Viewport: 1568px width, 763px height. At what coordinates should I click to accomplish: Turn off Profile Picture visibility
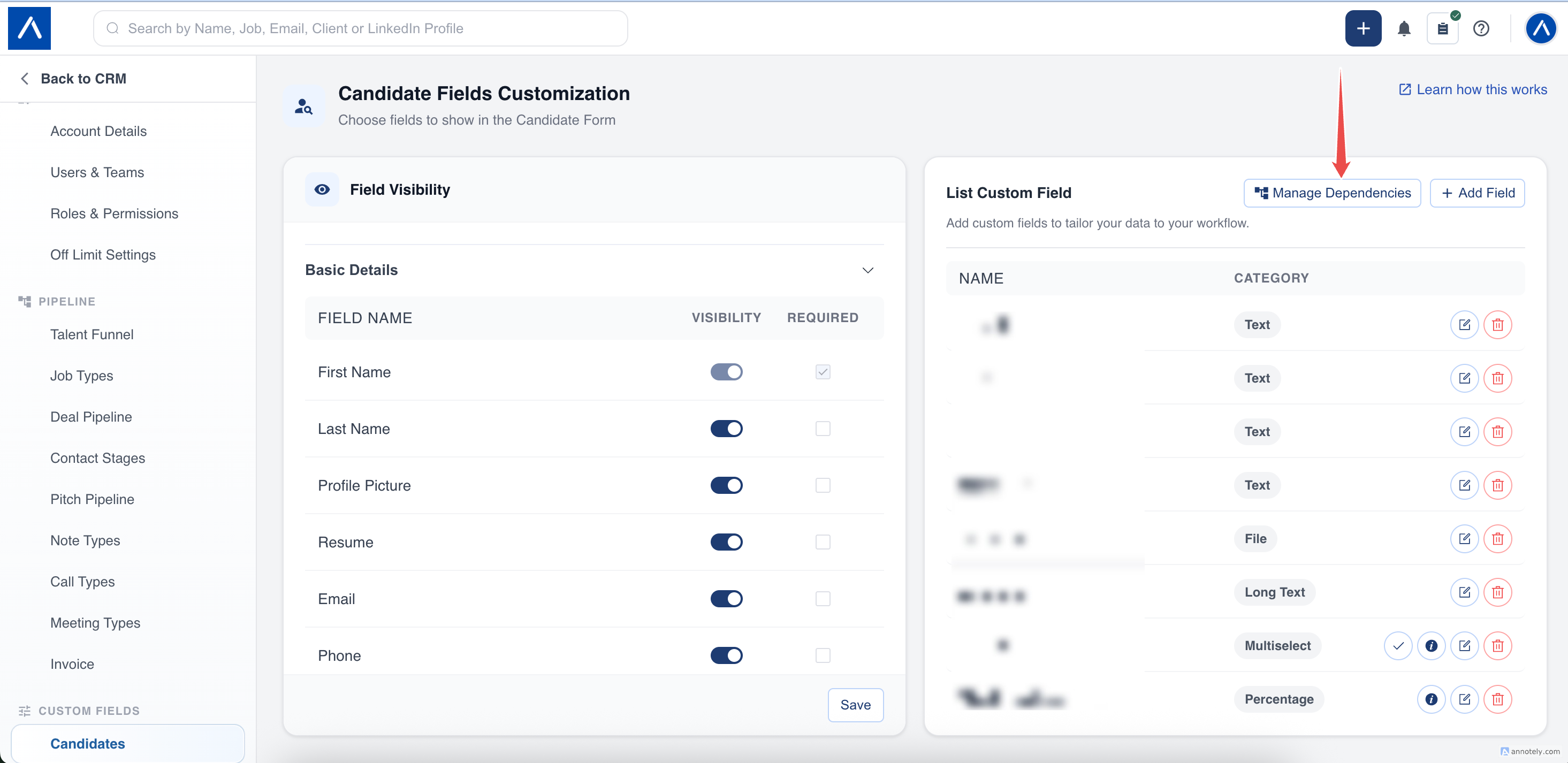click(x=726, y=485)
